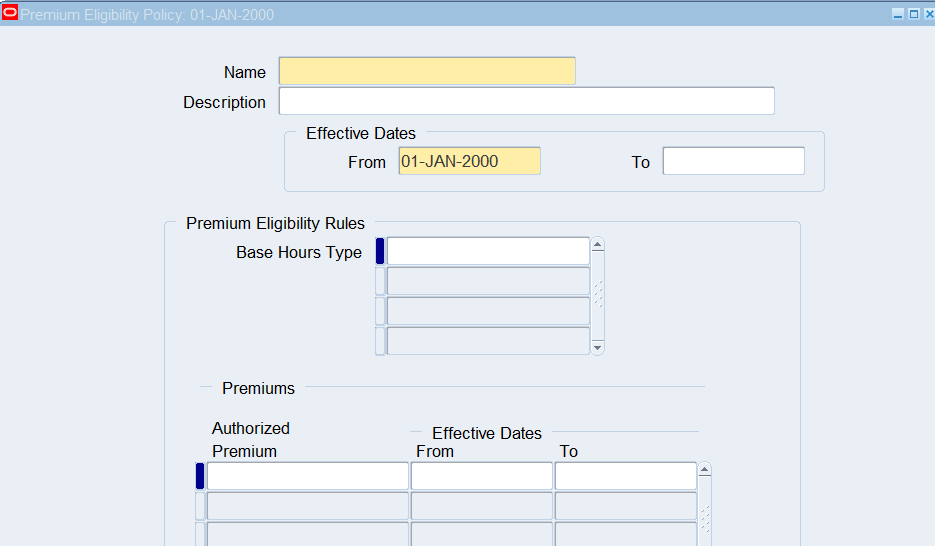Select the first Base Hours Type record indicator
Viewport: 935px width, 546px height.
click(380, 251)
